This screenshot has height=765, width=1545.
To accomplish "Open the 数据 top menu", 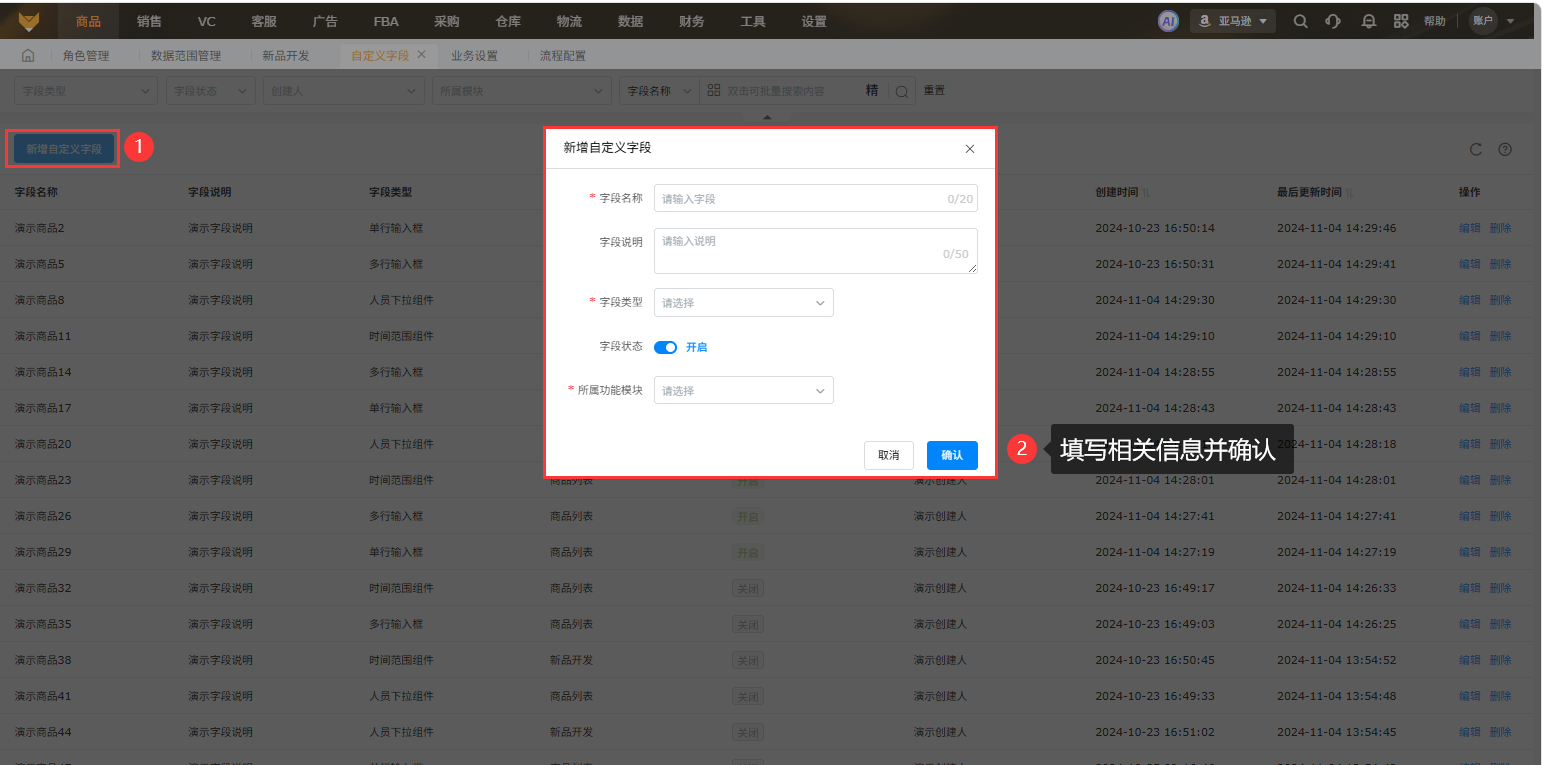I will click(630, 21).
